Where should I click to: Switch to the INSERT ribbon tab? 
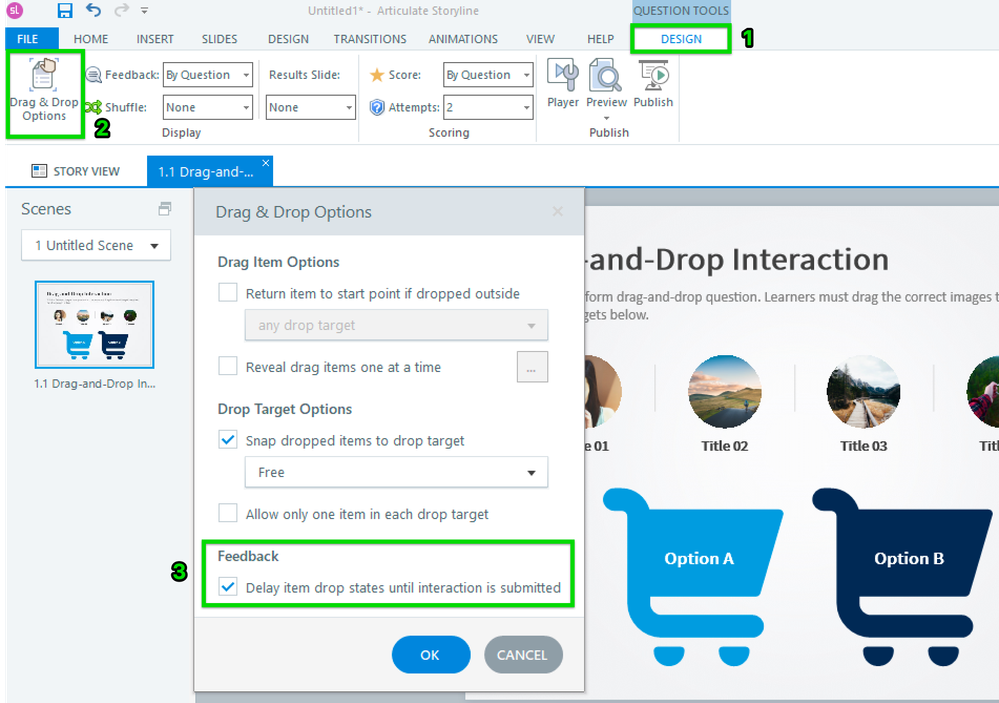pyautogui.click(x=155, y=39)
